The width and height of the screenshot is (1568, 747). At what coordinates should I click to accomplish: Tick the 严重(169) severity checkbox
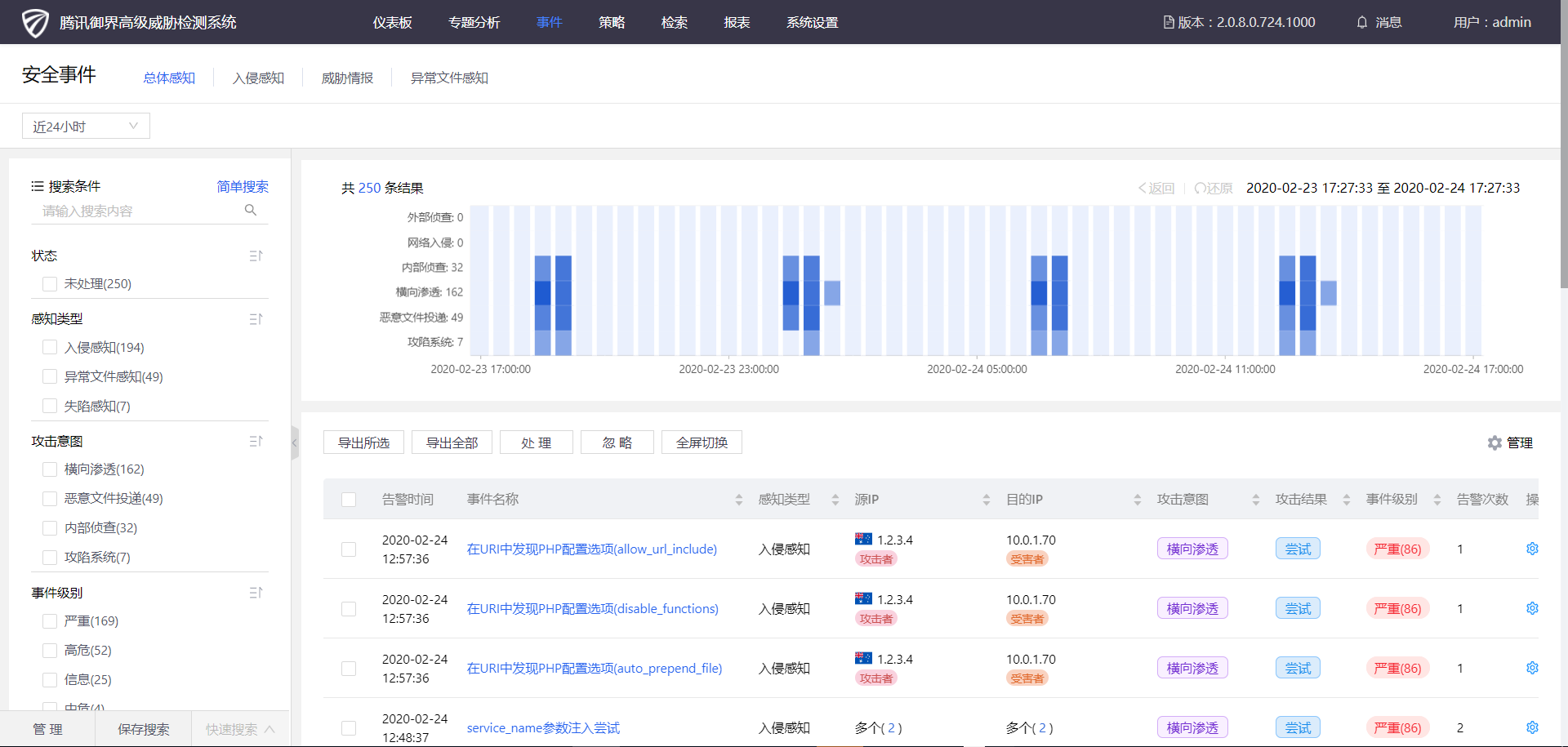(x=50, y=621)
